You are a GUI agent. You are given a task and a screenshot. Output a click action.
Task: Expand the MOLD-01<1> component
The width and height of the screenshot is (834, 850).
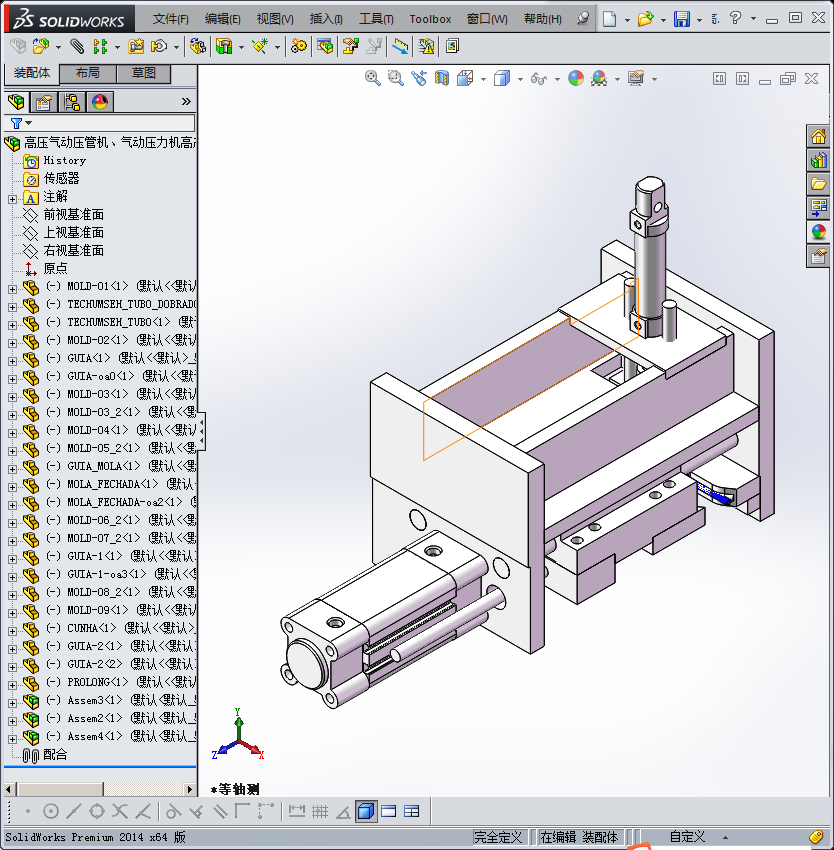point(12,289)
